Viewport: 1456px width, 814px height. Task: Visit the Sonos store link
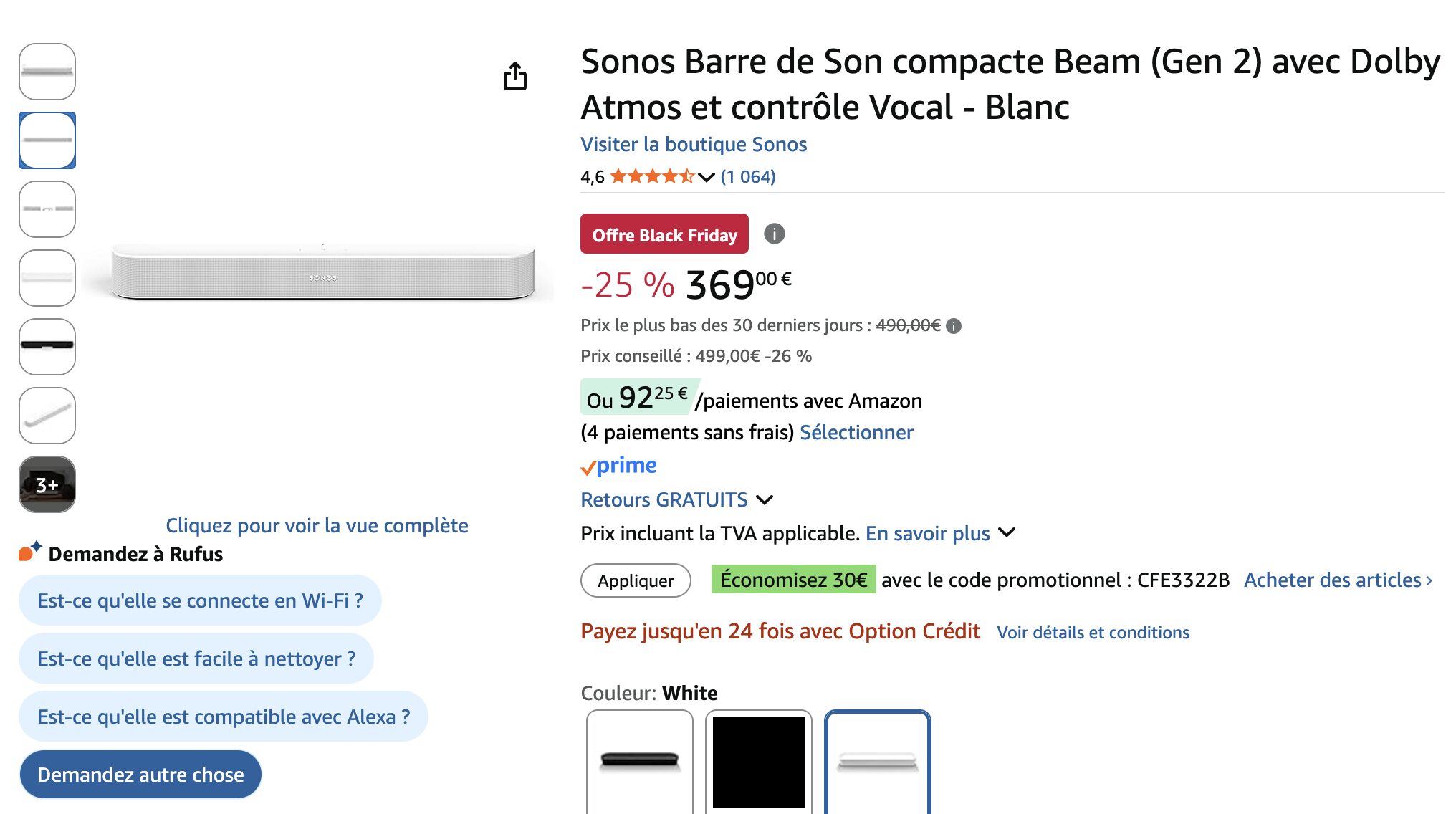tap(693, 145)
